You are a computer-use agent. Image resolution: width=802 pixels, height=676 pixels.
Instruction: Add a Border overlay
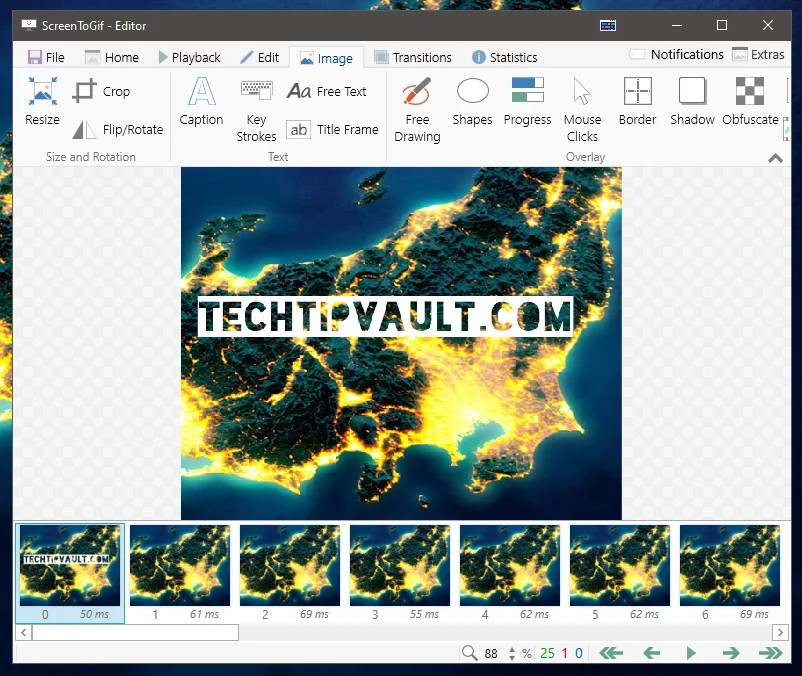click(637, 102)
